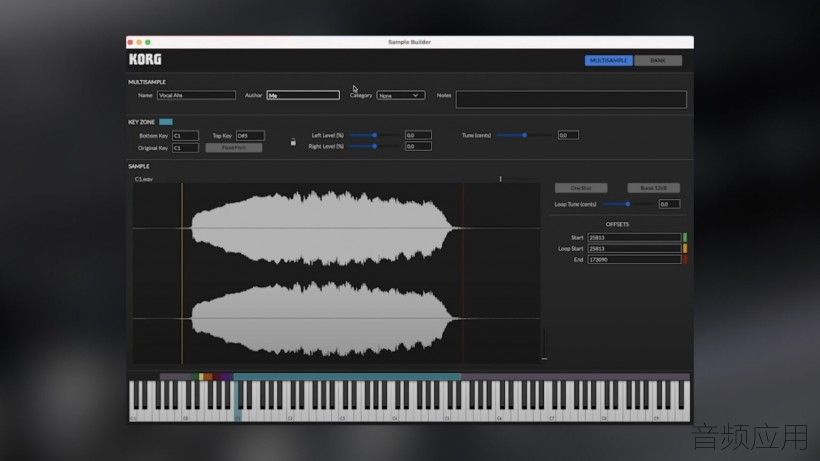Screen dimensions: 820x461
Task: Click the Author field containing Me
Action: (303, 95)
